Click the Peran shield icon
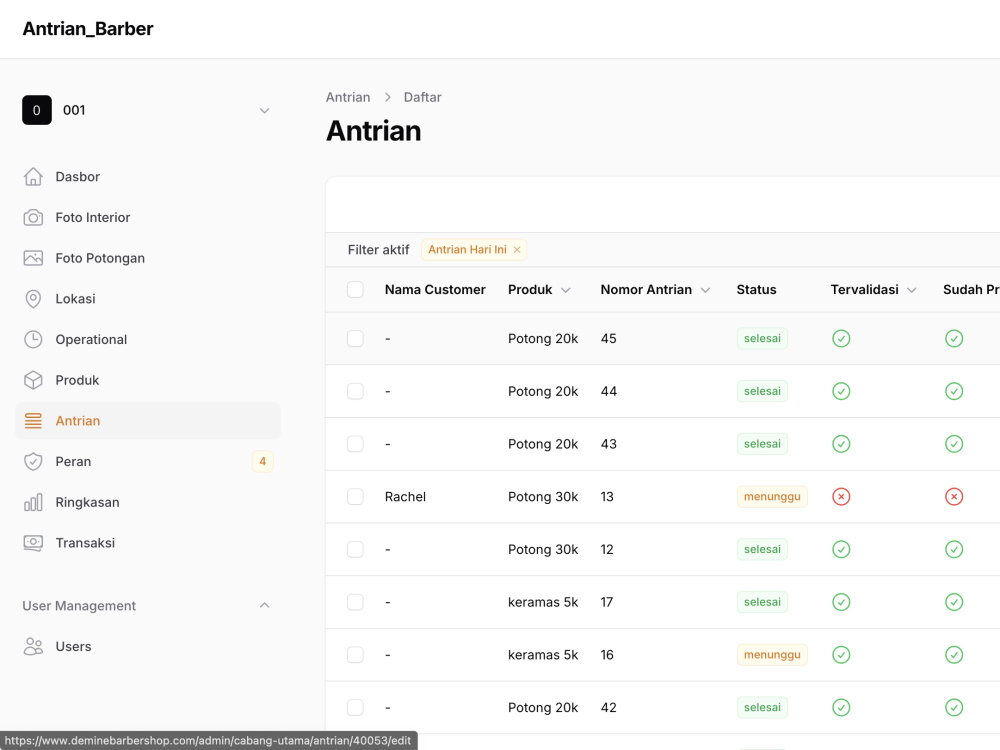The image size is (1000, 750). (x=33, y=462)
